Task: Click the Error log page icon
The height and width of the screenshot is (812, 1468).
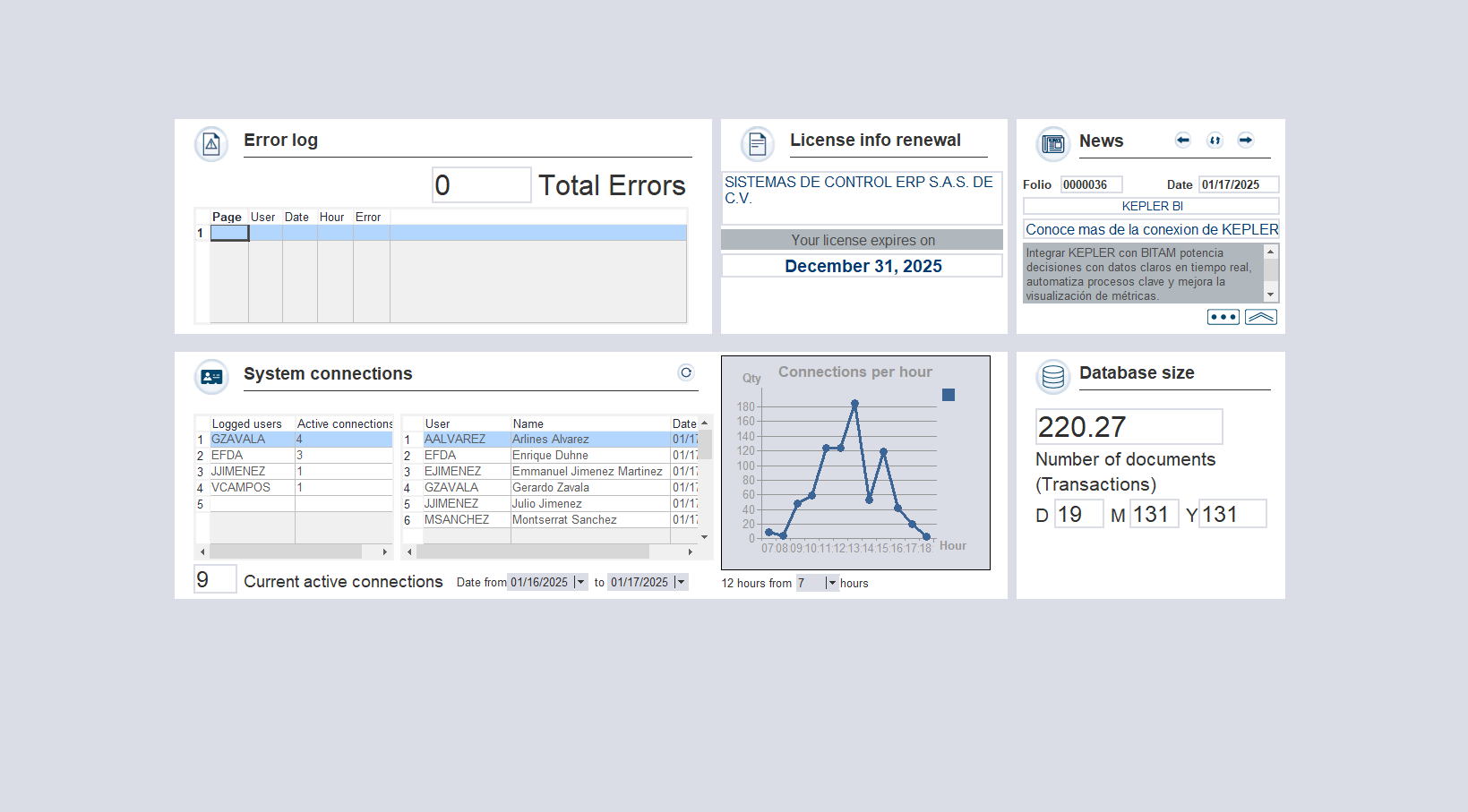Action: click(210, 143)
